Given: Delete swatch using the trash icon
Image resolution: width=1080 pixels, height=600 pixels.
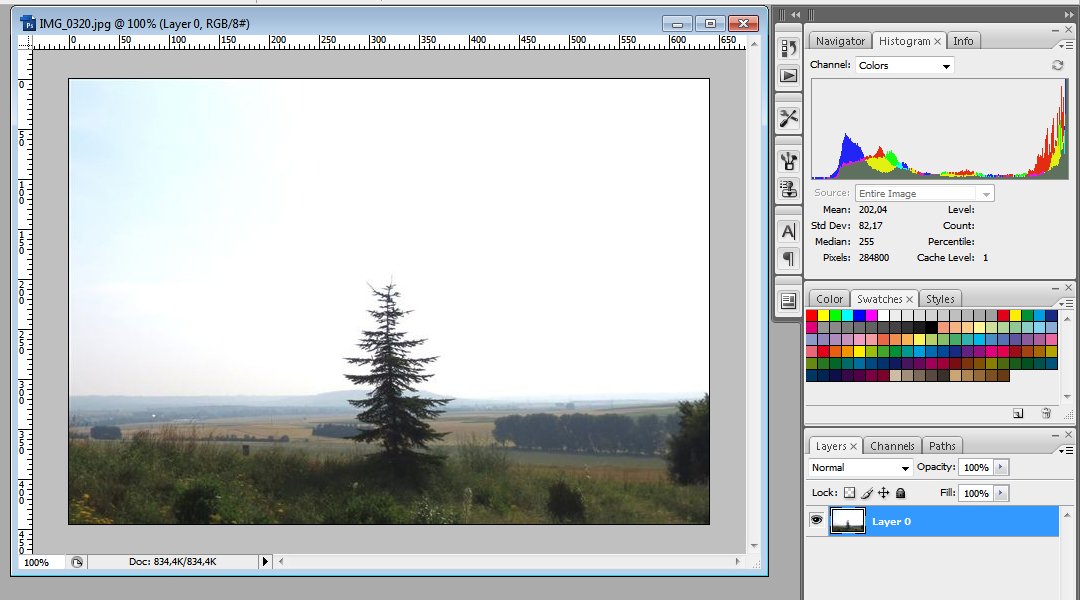Looking at the screenshot, I should coord(1046,413).
